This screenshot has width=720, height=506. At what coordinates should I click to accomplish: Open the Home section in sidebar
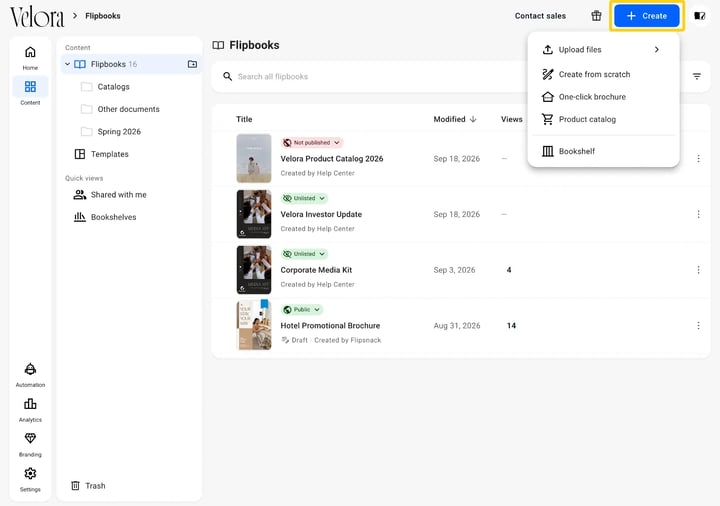pos(30,58)
